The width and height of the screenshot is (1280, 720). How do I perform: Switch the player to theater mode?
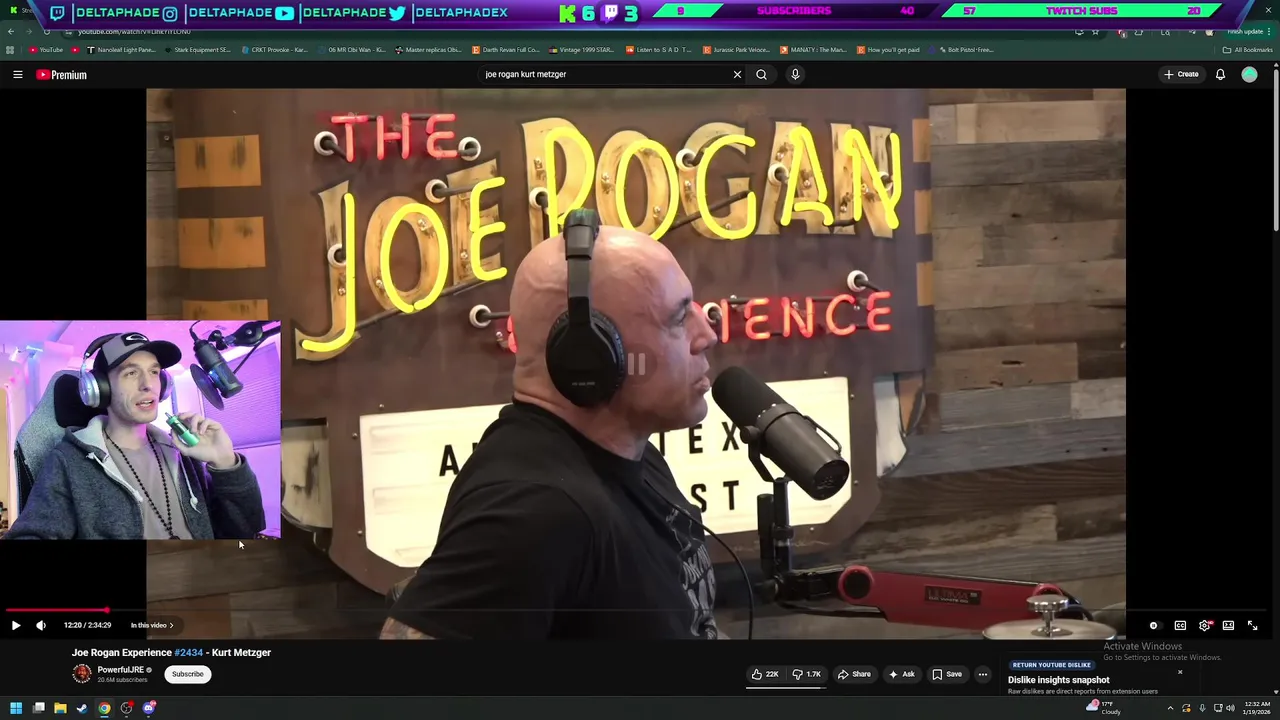pyautogui.click(x=1228, y=625)
